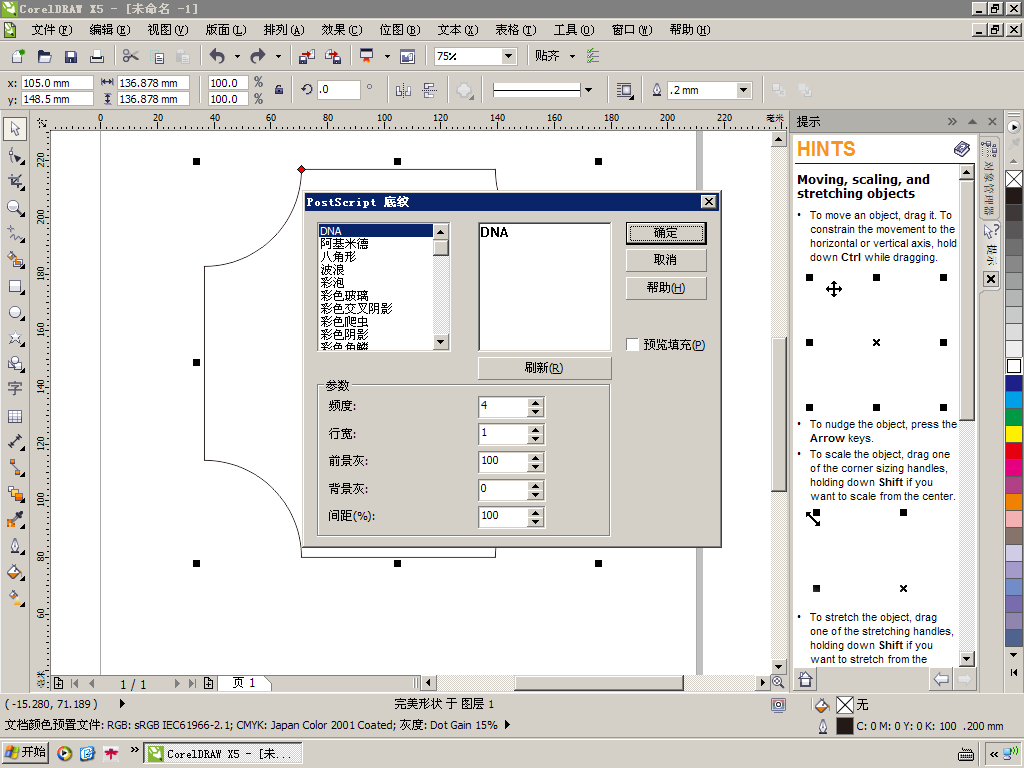Viewport: 1024px width, 768px height.
Task: Click the CorelDRAW X5 taskbar button
Action: [223, 753]
